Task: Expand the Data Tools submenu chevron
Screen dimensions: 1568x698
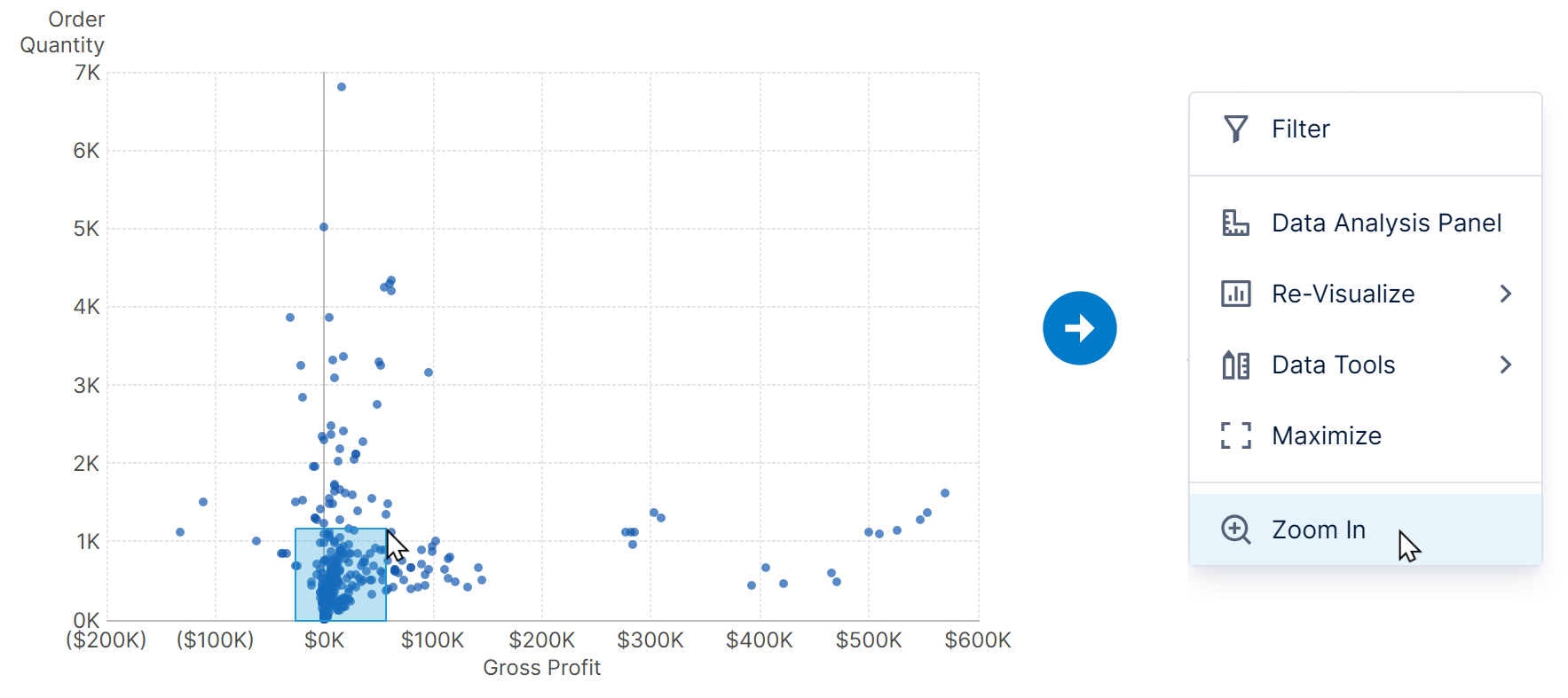Action: click(1505, 365)
